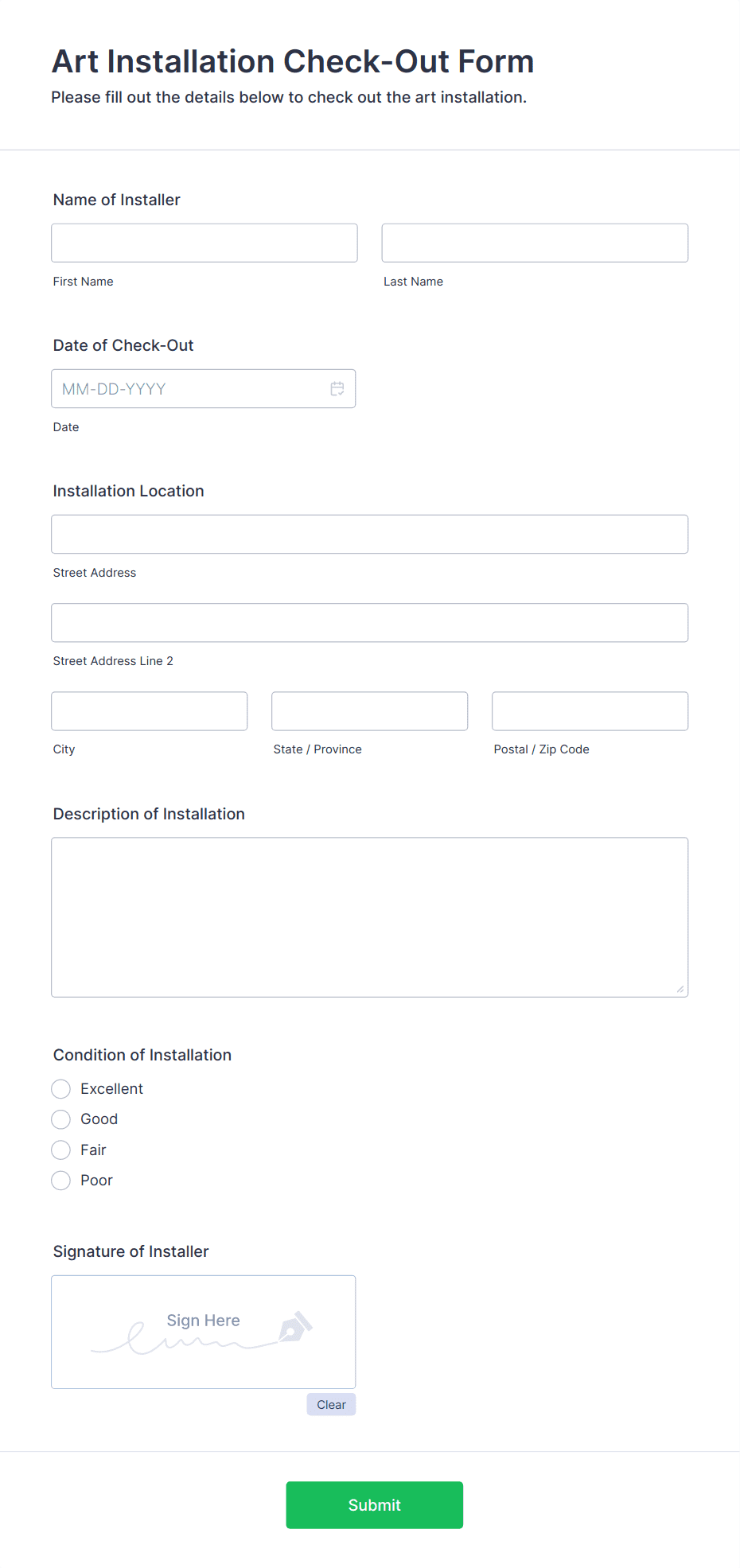Select the Street Address Line 2 field
The image size is (740, 1568).
click(370, 623)
